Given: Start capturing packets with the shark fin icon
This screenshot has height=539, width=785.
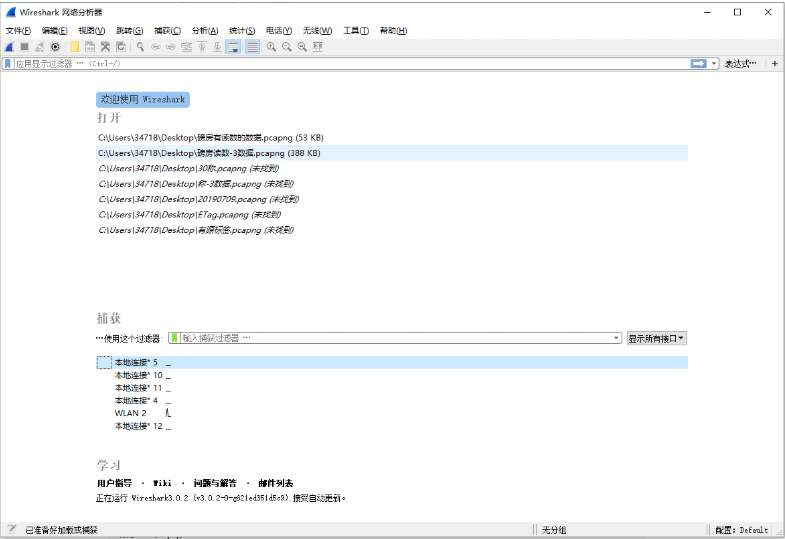Looking at the screenshot, I should [x=9, y=47].
